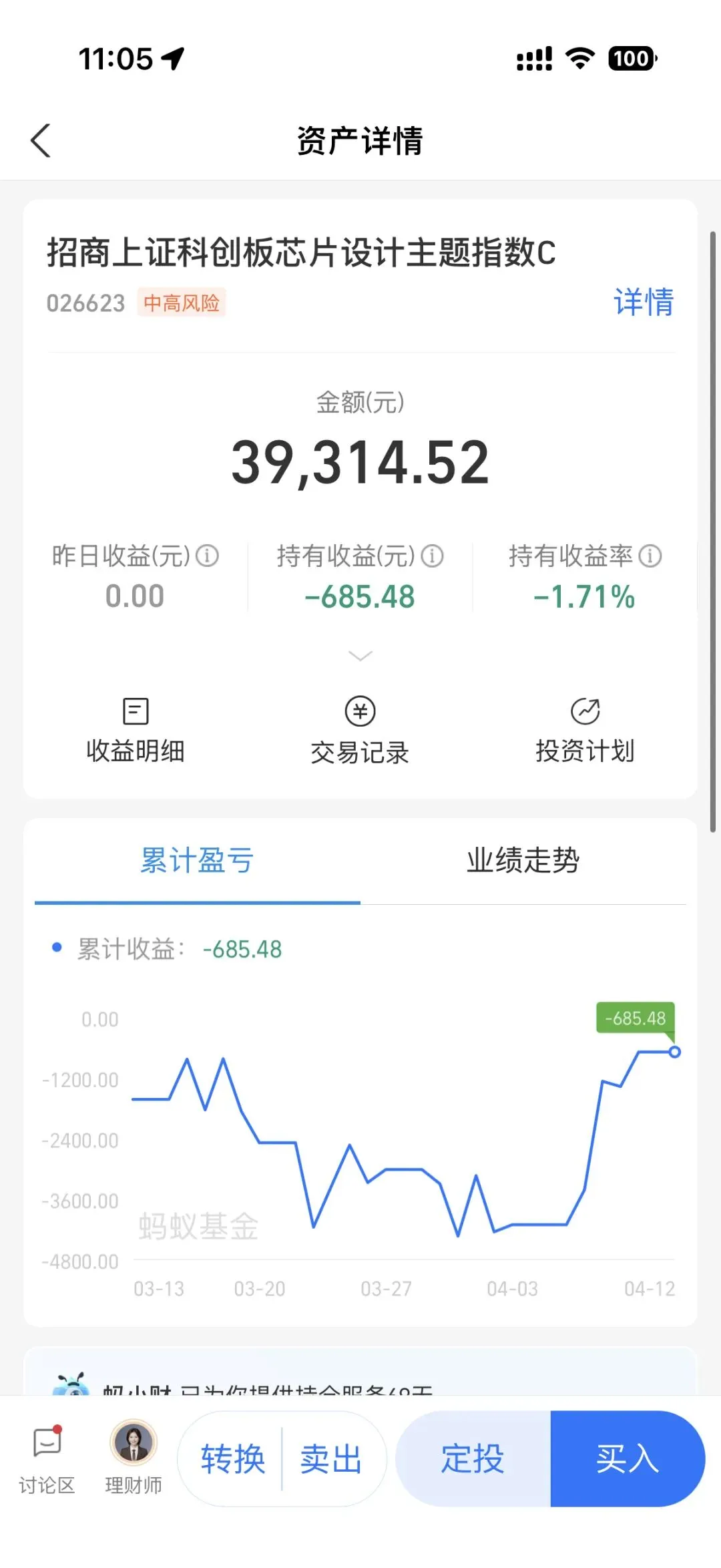Tap the -2400.00 y-axis label

click(80, 1141)
